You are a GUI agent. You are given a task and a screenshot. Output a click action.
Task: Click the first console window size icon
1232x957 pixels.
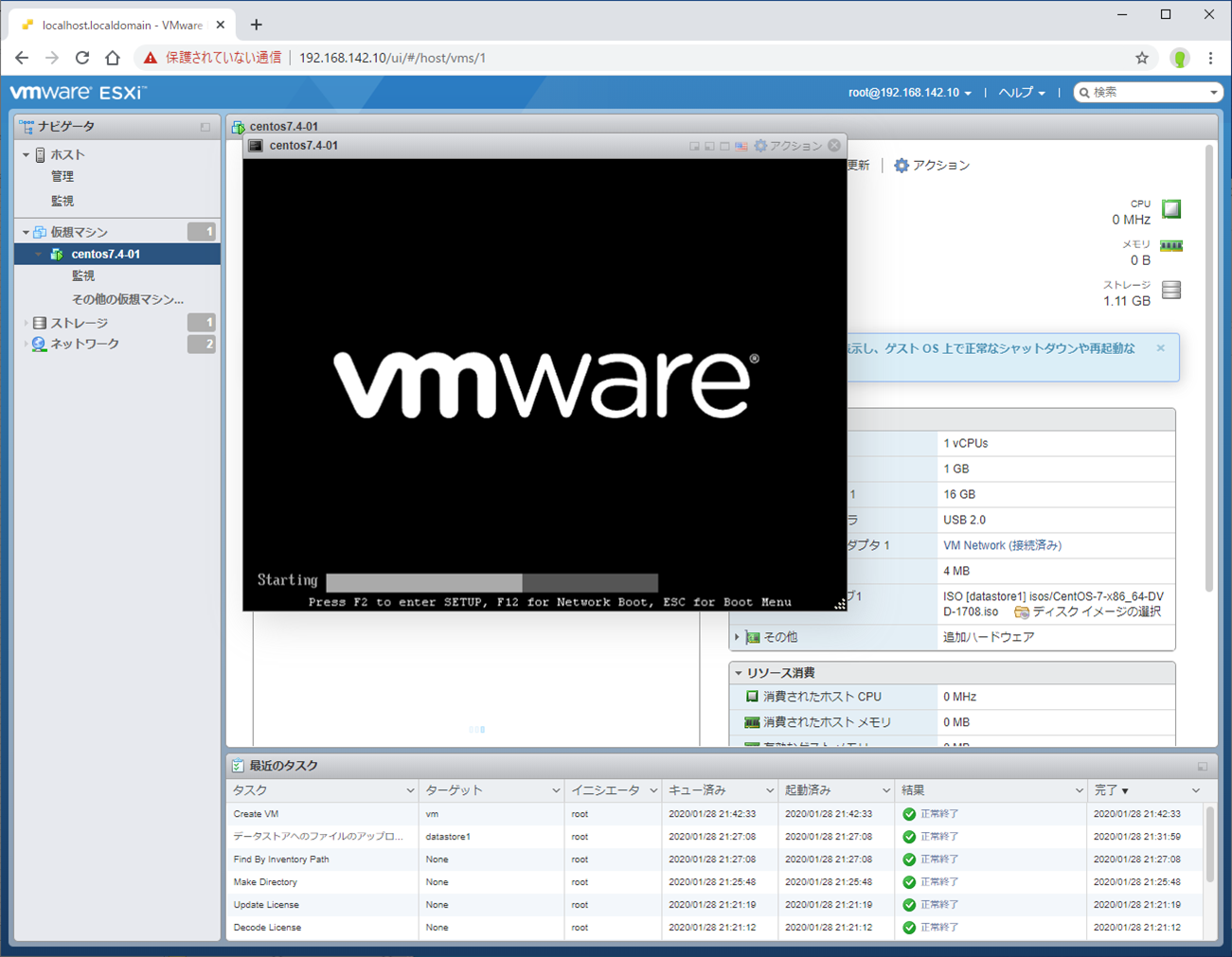click(x=694, y=146)
